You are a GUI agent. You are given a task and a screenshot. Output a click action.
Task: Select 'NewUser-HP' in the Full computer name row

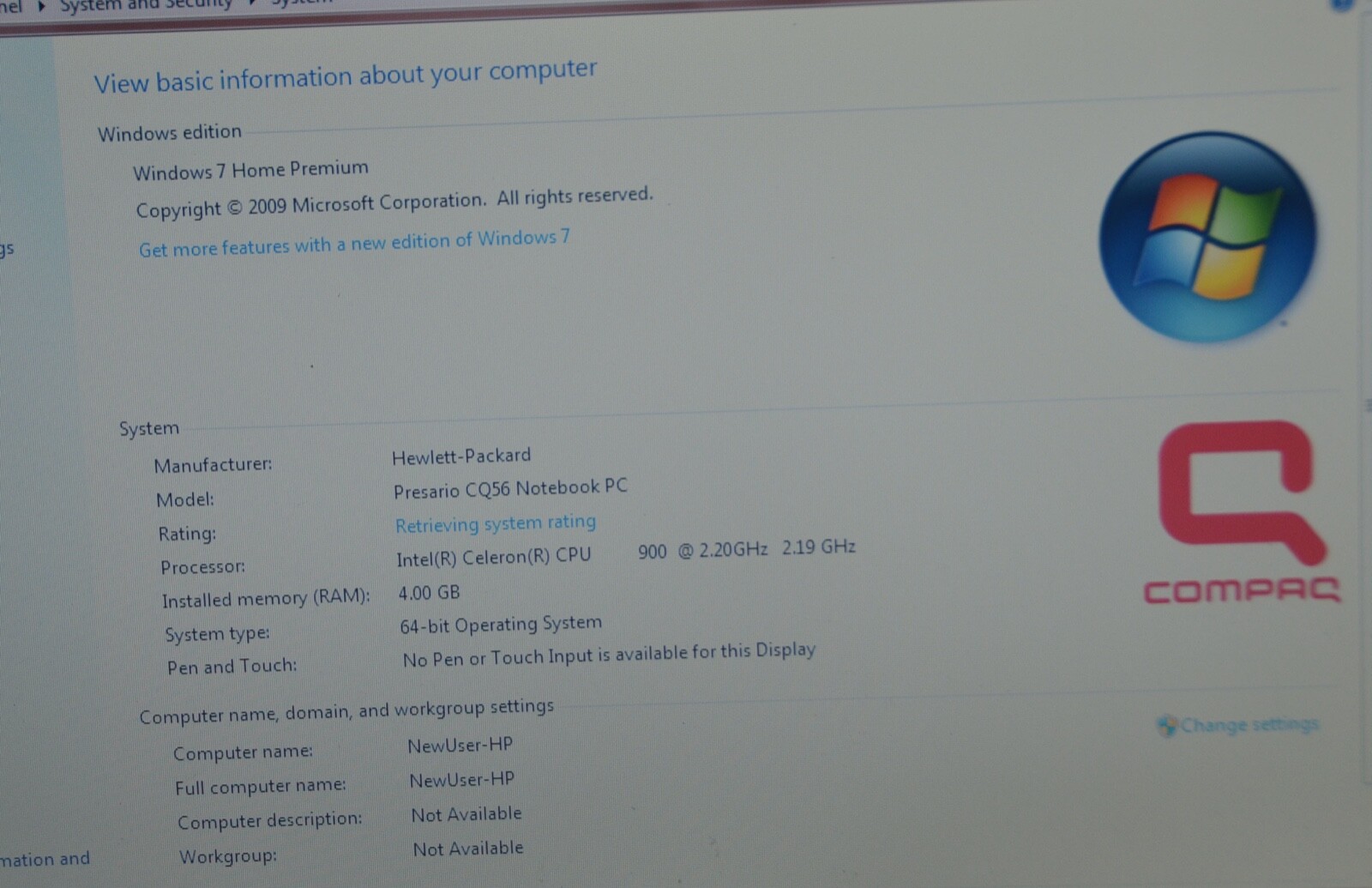(461, 780)
